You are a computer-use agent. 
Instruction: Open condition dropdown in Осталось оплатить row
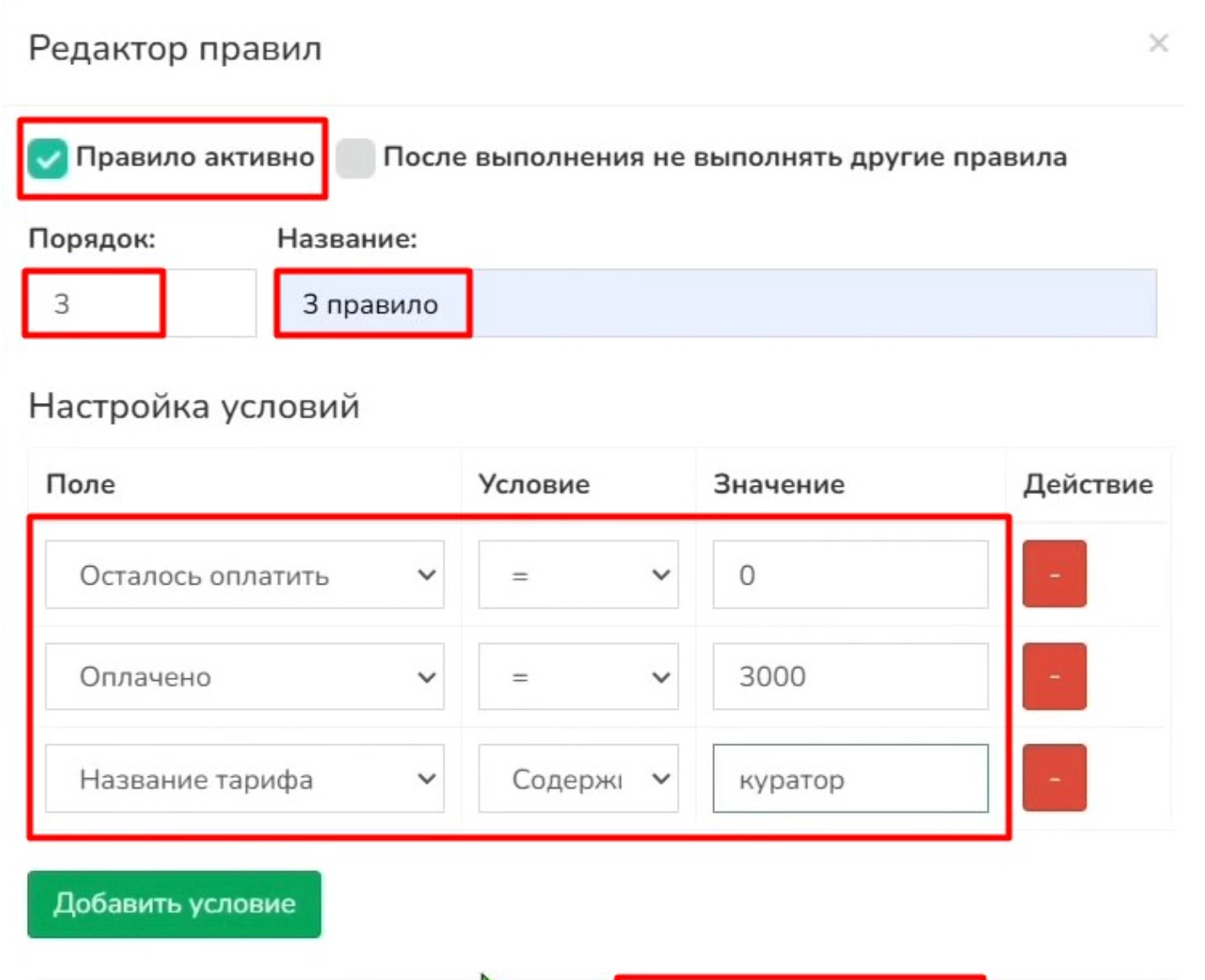tap(578, 575)
